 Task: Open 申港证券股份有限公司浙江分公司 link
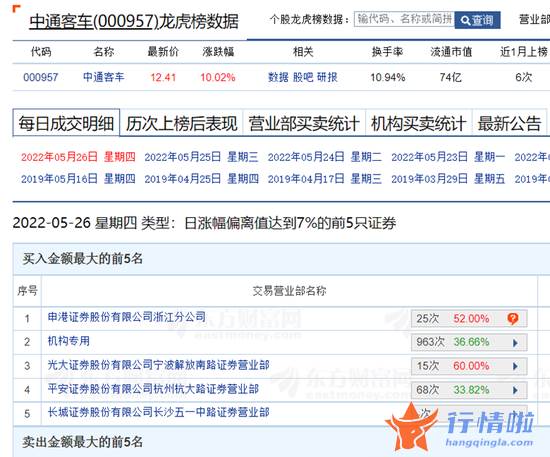[x=127, y=317]
